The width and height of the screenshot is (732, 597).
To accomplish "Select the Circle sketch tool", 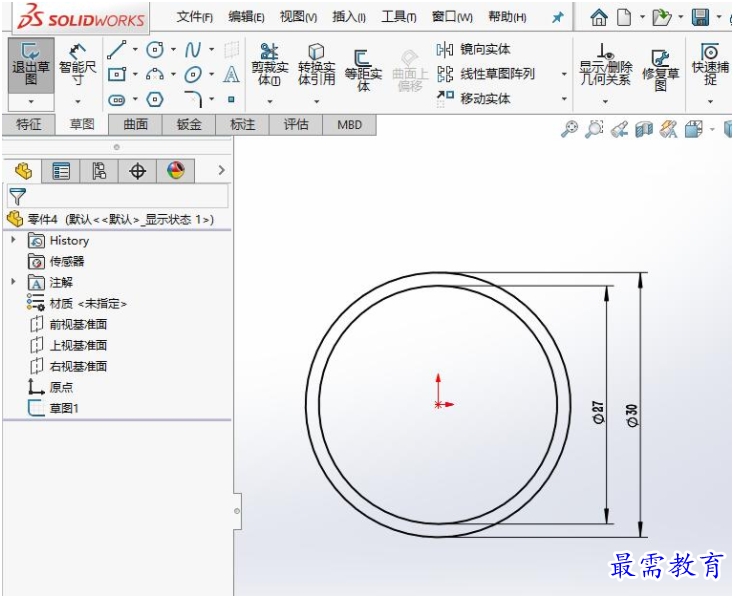I will click(x=155, y=49).
